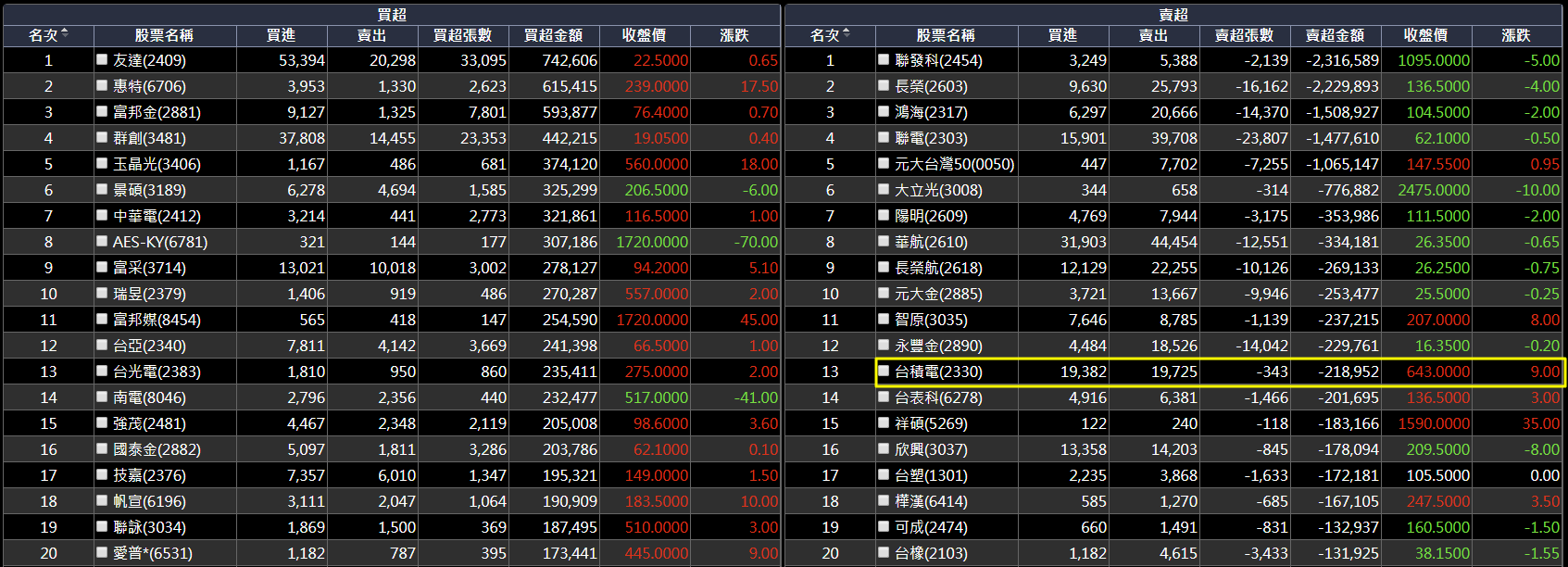Check the box next to 台橡(2103)
The image size is (1568, 567).
click(x=884, y=552)
